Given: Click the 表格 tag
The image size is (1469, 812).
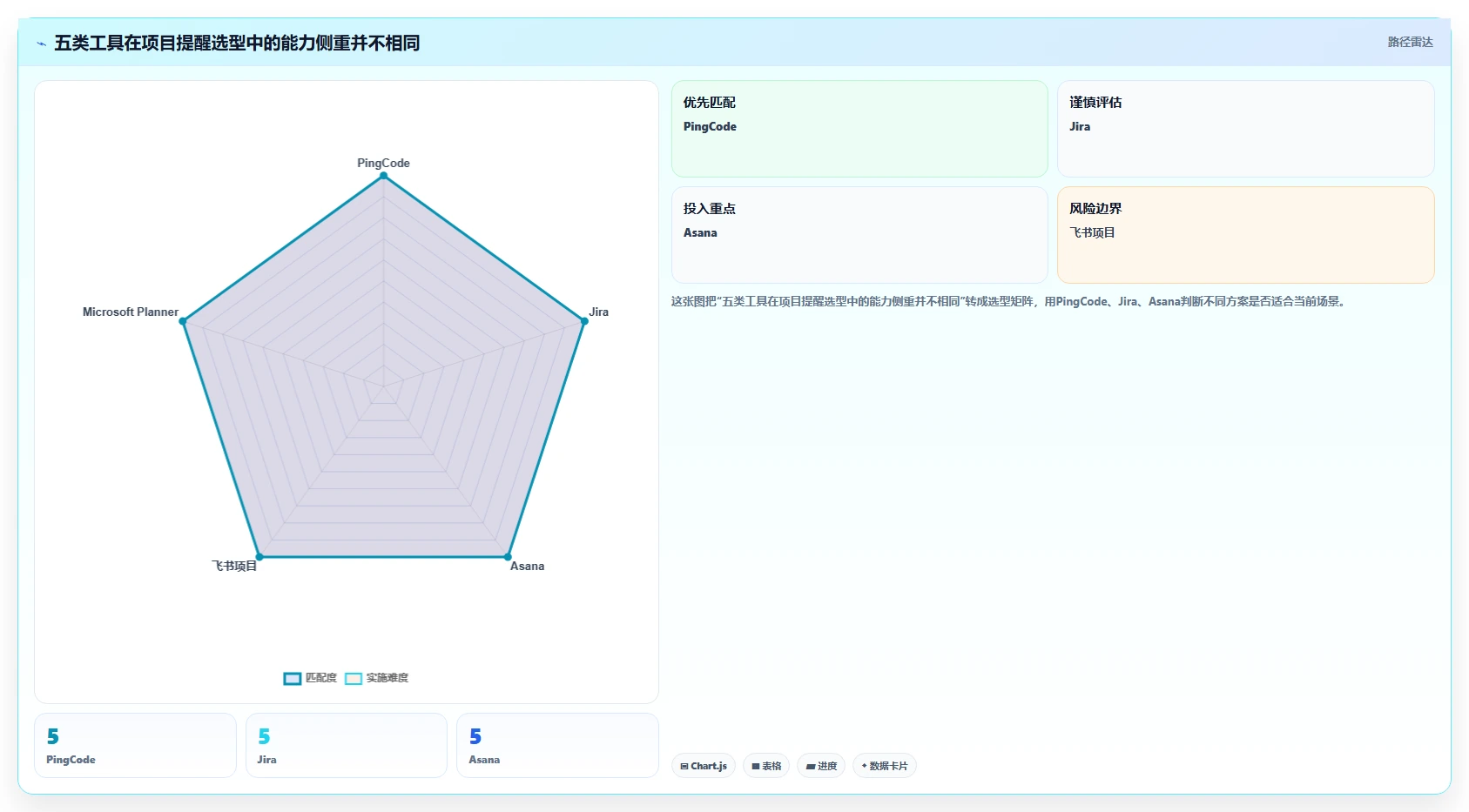Looking at the screenshot, I should point(766,766).
